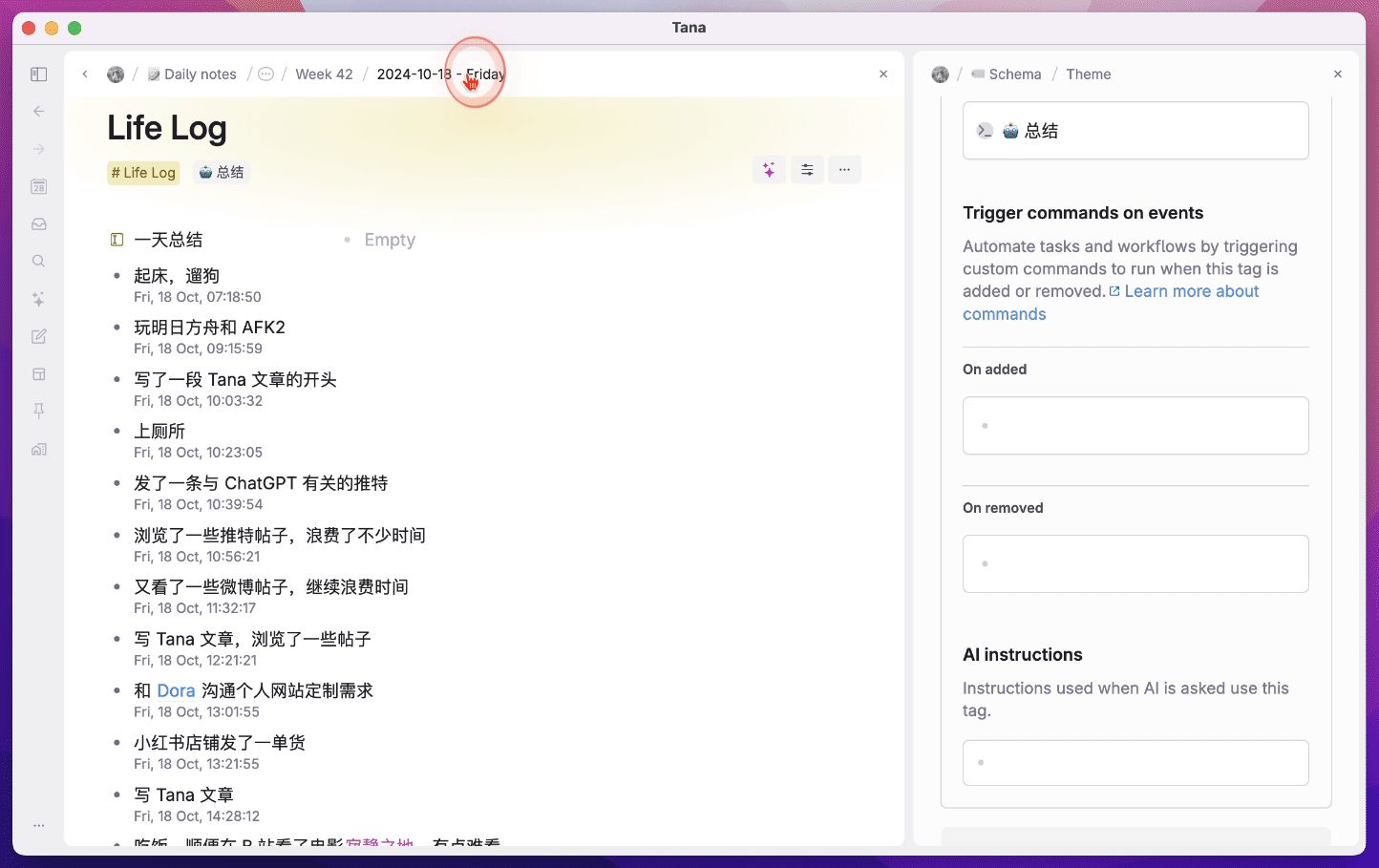This screenshot has width=1379, height=868.
Task: Click the # Life Log tag
Action: point(143,173)
